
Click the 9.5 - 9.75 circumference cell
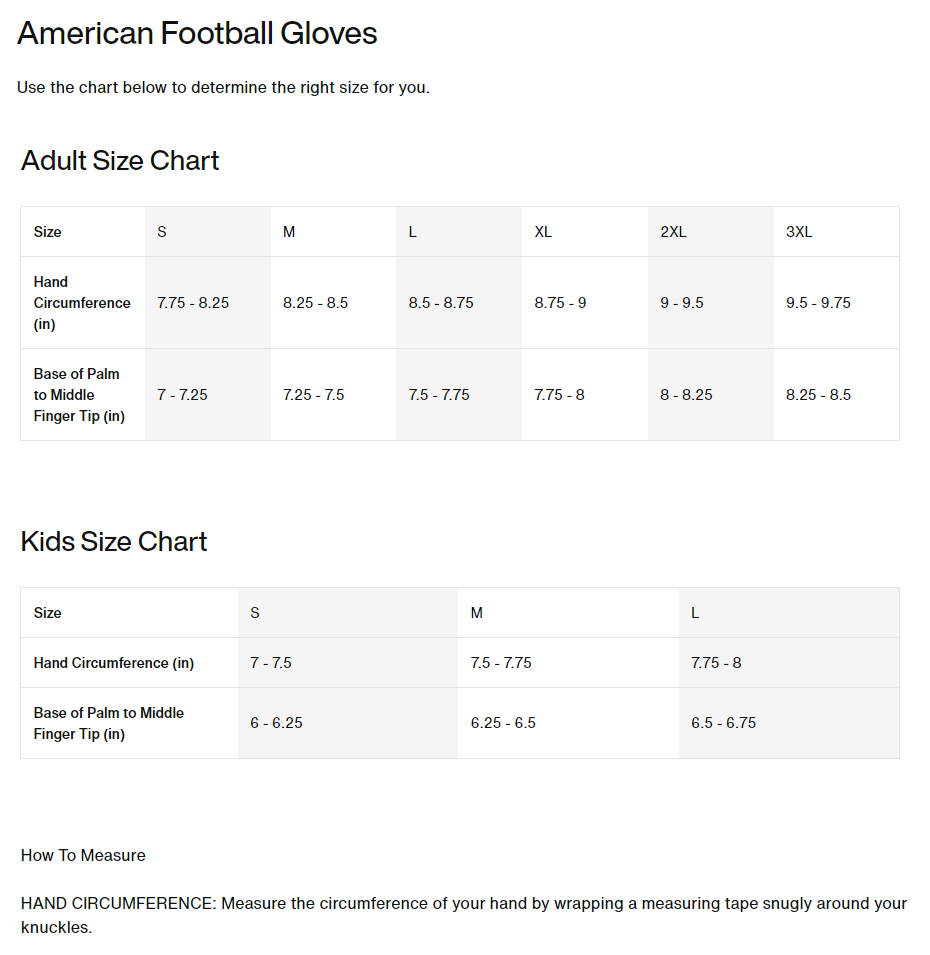pos(836,303)
